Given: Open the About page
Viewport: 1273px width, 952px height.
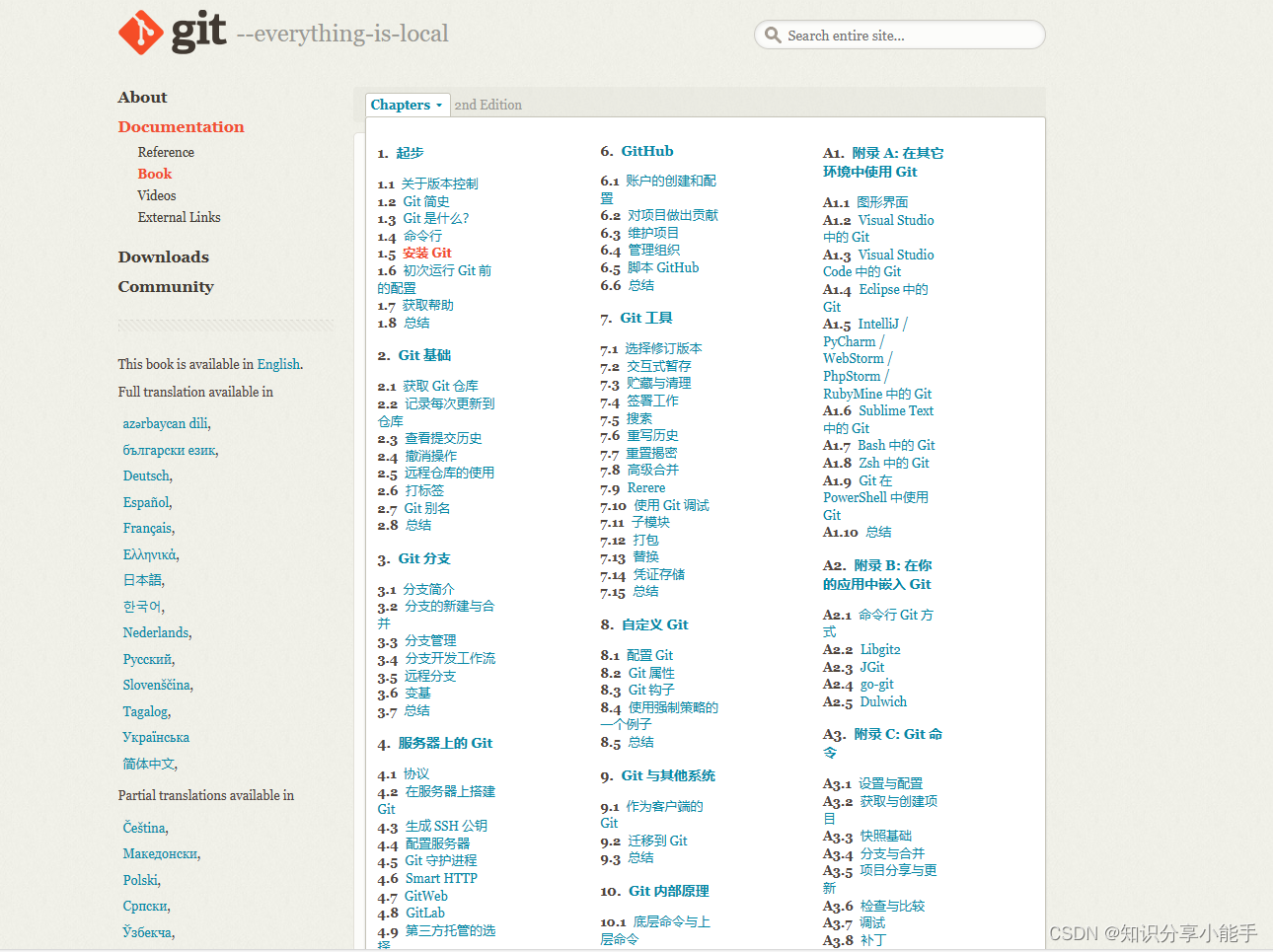Looking at the screenshot, I should click(142, 97).
